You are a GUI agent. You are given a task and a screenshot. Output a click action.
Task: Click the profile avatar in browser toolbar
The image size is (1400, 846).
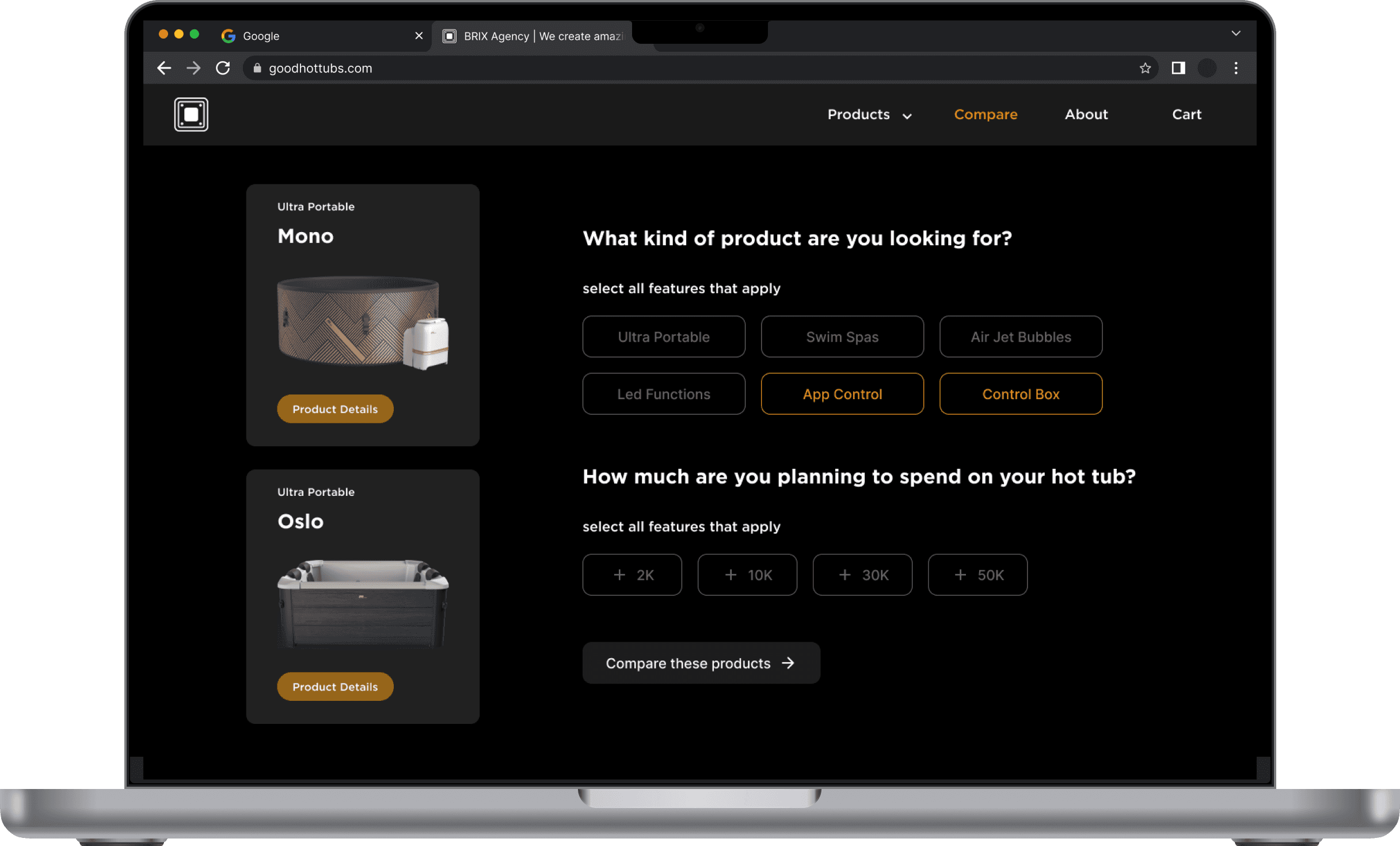pyautogui.click(x=1207, y=68)
